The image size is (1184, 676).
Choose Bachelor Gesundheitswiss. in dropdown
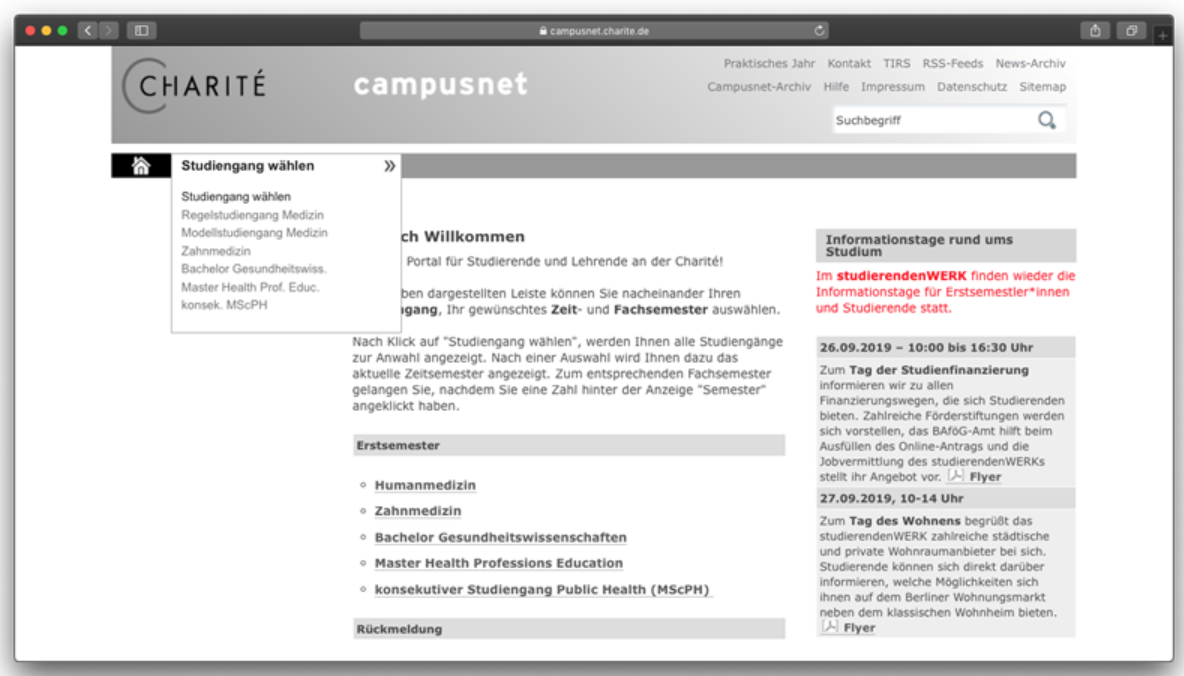(254, 269)
